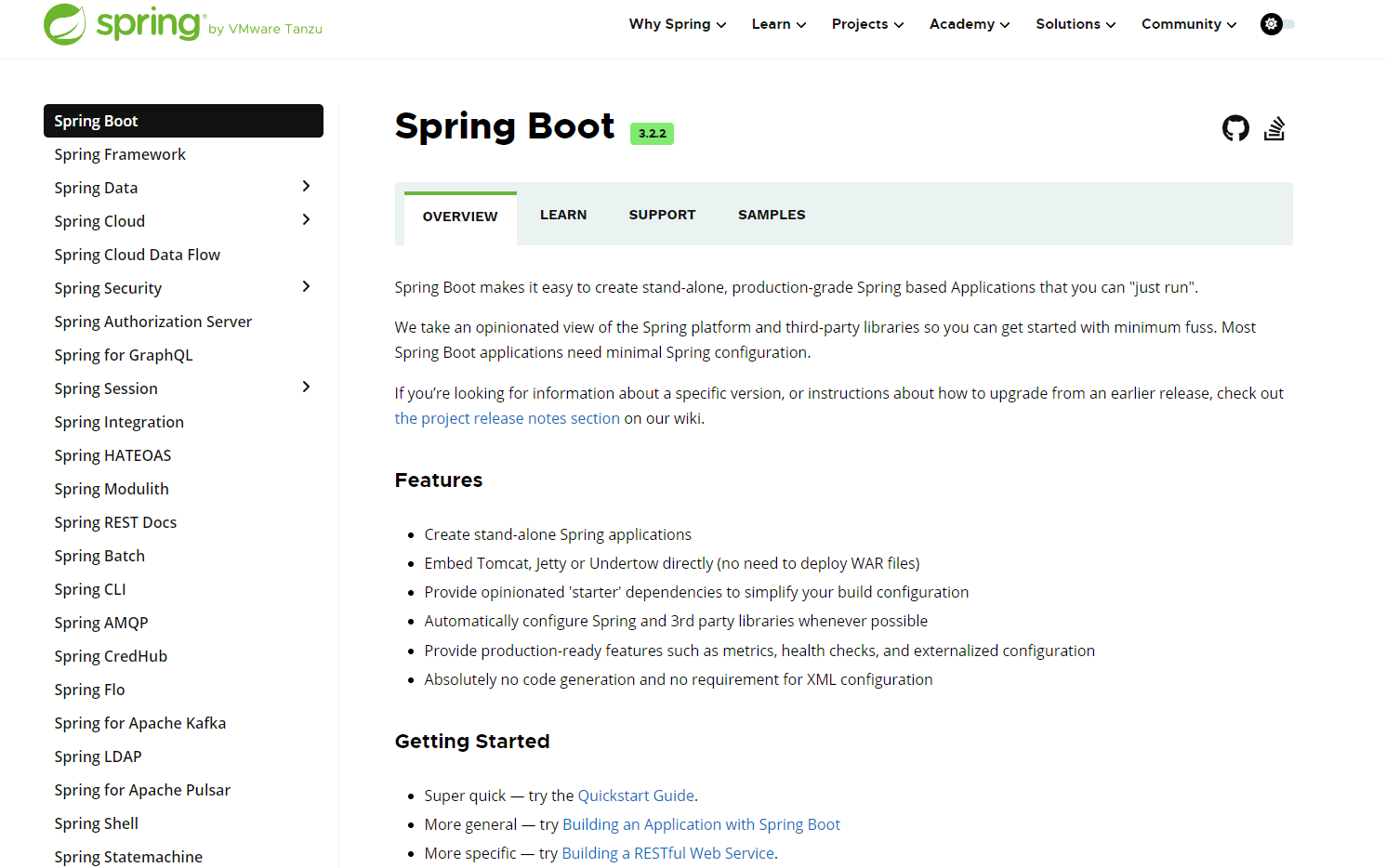
Task: Open the Solutions dropdown menu
Action: (x=1076, y=24)
